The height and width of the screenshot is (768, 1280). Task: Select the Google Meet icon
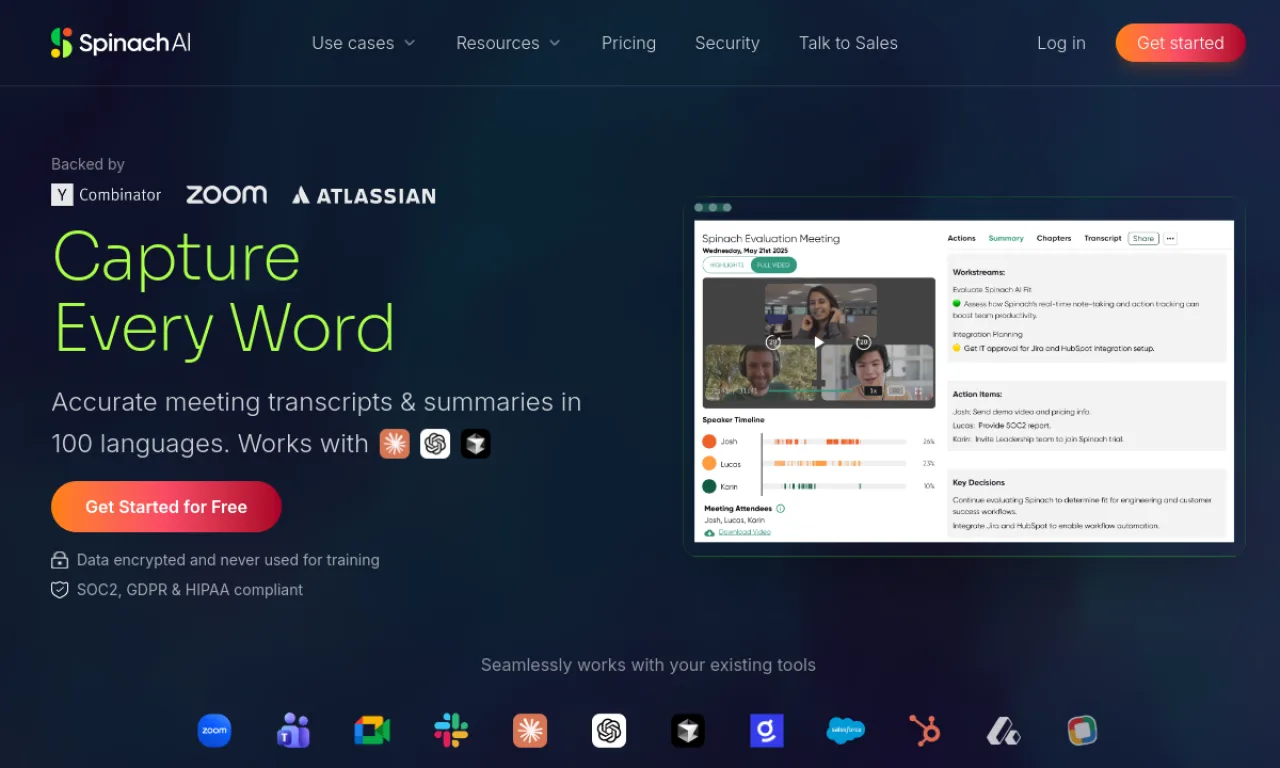tap(372, 731)
